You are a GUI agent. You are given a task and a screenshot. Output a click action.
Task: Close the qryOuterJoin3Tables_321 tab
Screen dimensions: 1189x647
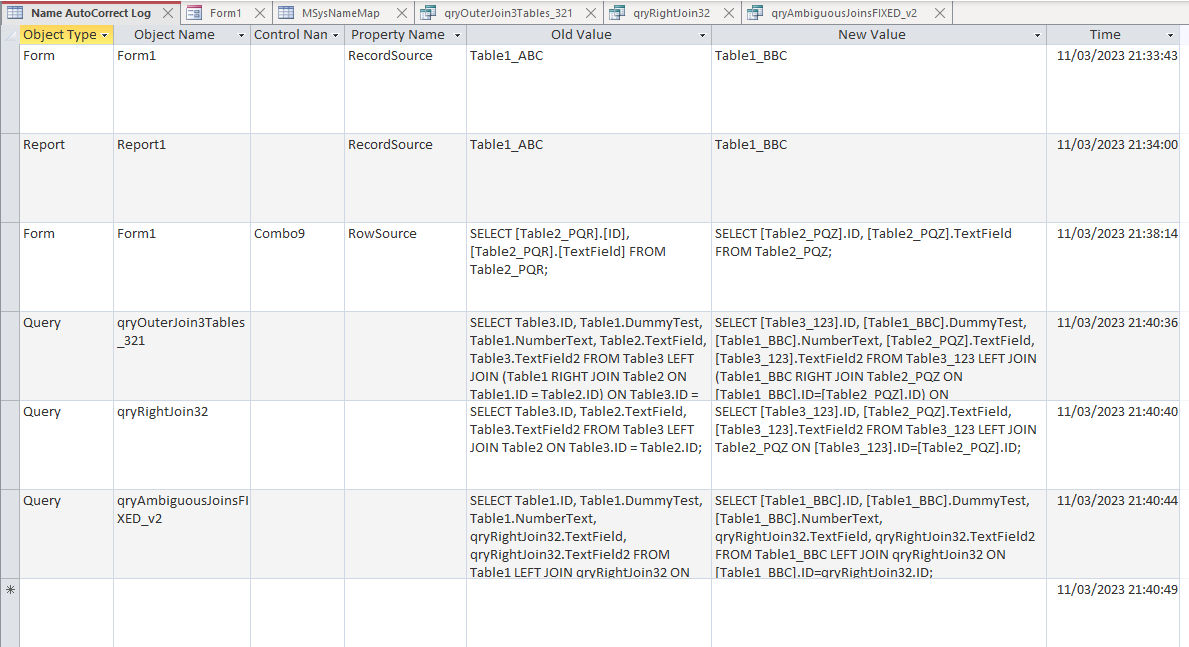[591, 13]
